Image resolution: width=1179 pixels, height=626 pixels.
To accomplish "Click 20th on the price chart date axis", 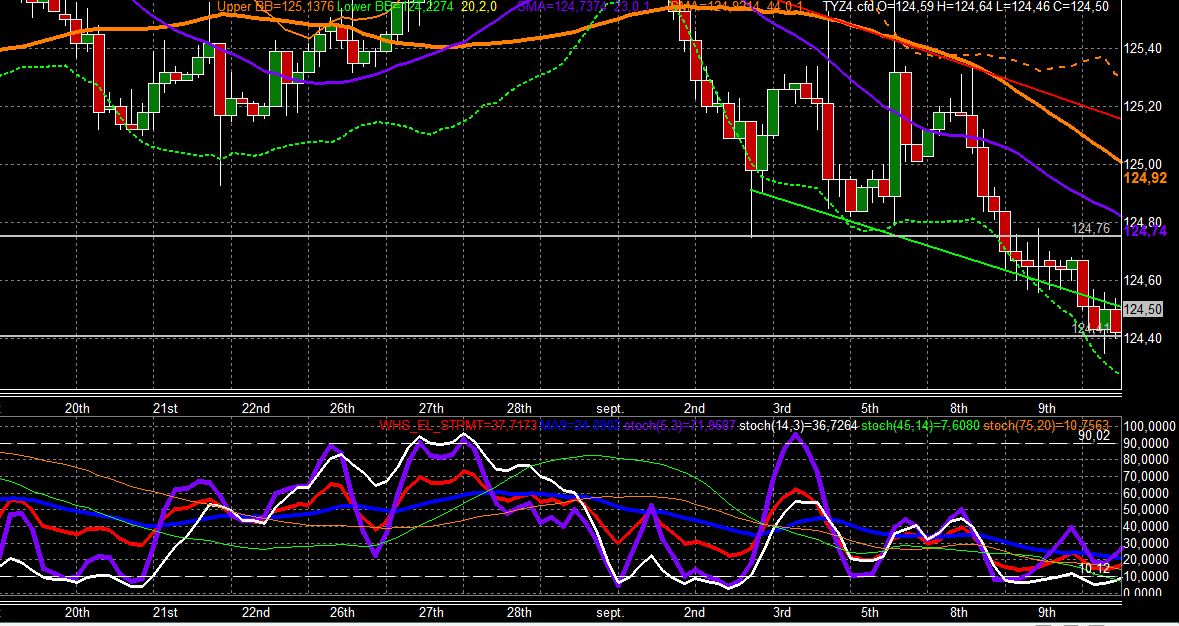I will pyautogui.click(x=77, y=408).
